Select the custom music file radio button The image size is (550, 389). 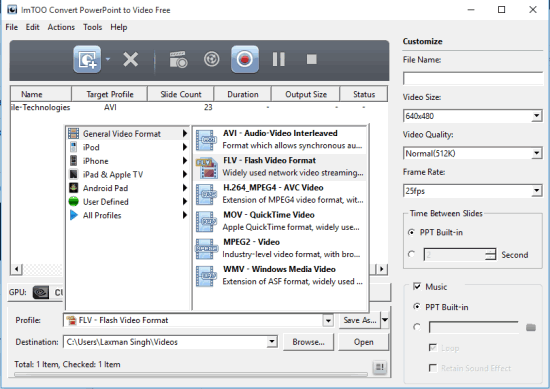click(x=417, y=327)
